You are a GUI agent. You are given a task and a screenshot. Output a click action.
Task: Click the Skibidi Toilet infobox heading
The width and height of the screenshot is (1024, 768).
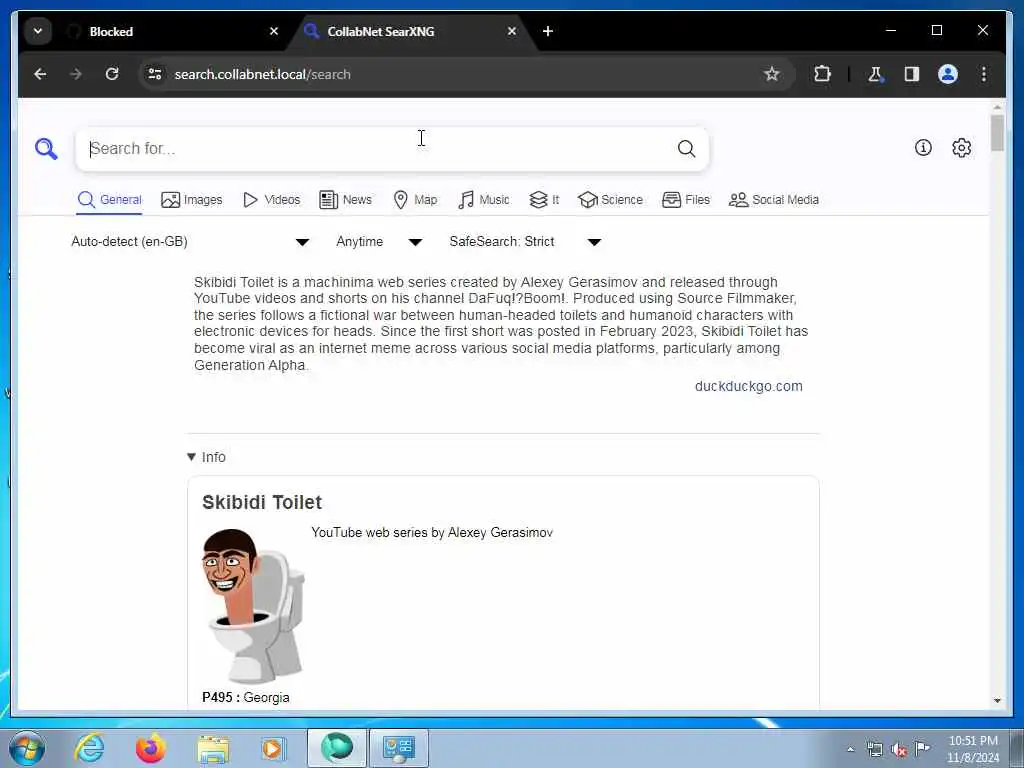[262, 502]
